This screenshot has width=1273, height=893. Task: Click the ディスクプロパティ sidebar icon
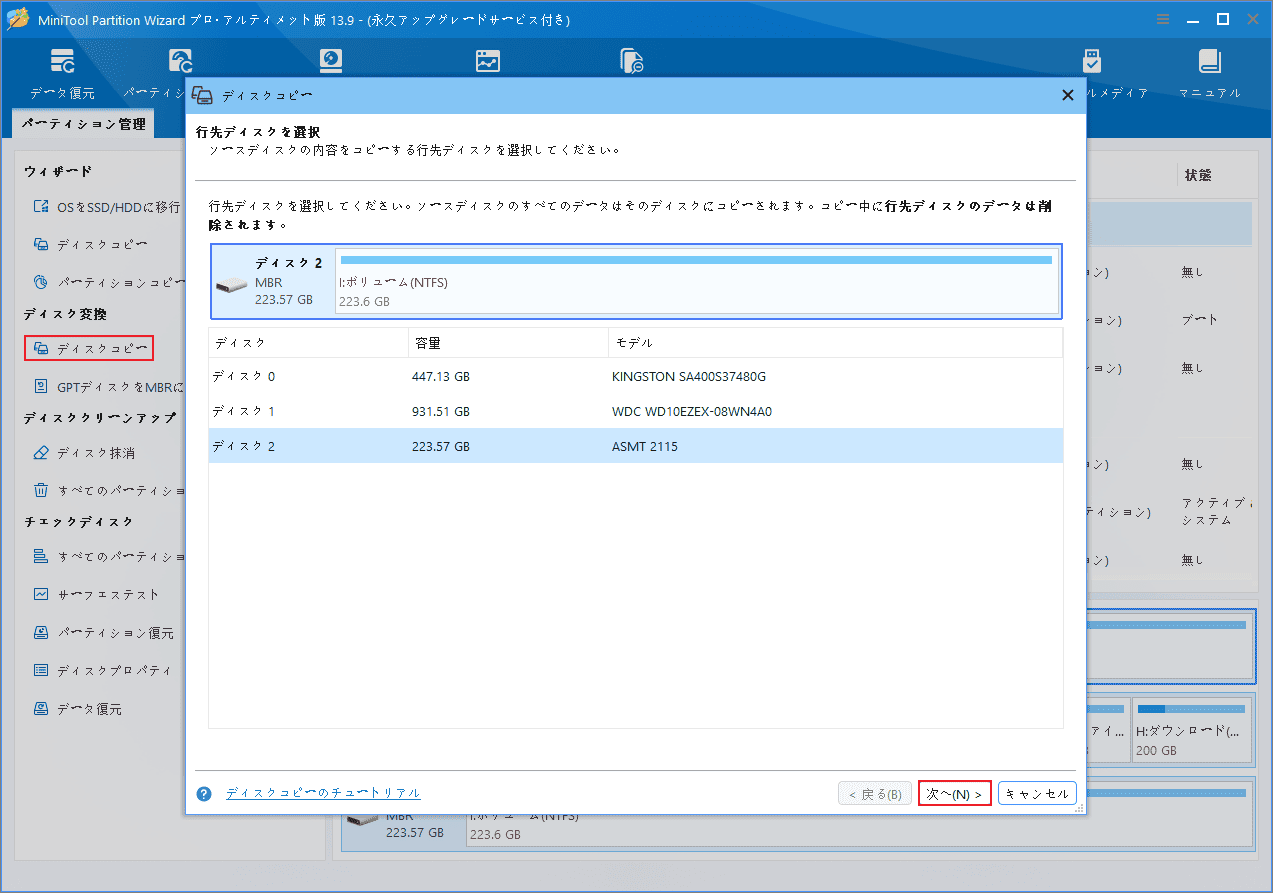(41, 670)
